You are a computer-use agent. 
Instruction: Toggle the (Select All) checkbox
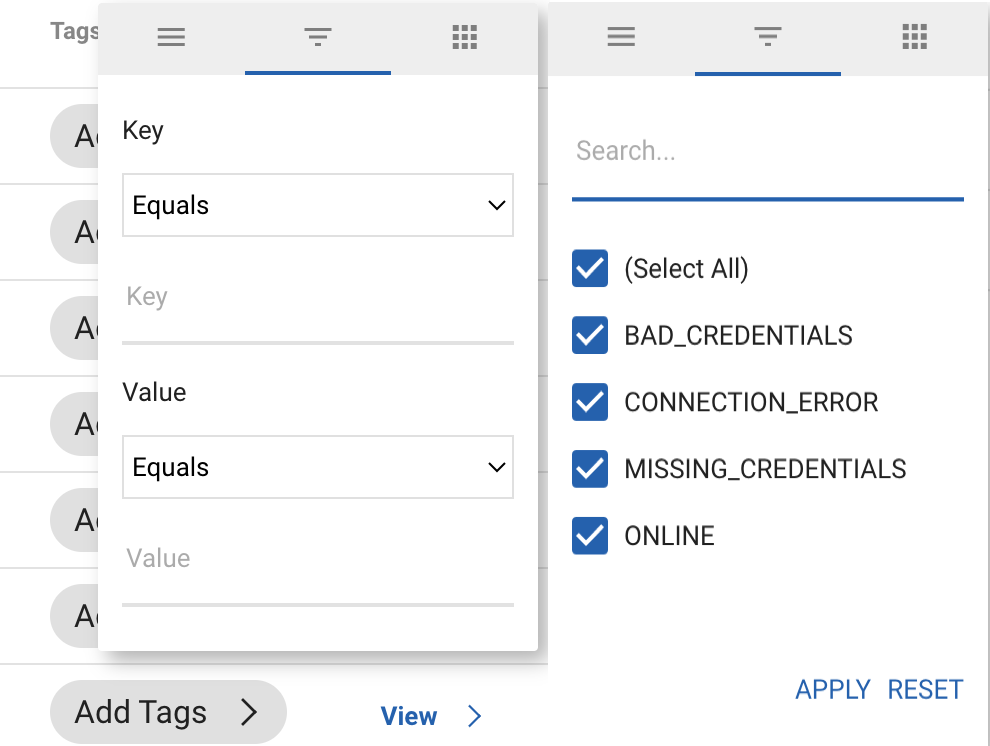590,269
